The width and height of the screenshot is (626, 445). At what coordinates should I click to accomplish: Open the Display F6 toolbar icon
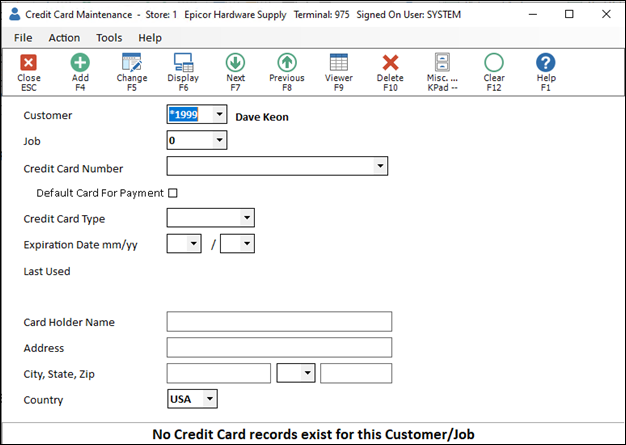(183, 63)
